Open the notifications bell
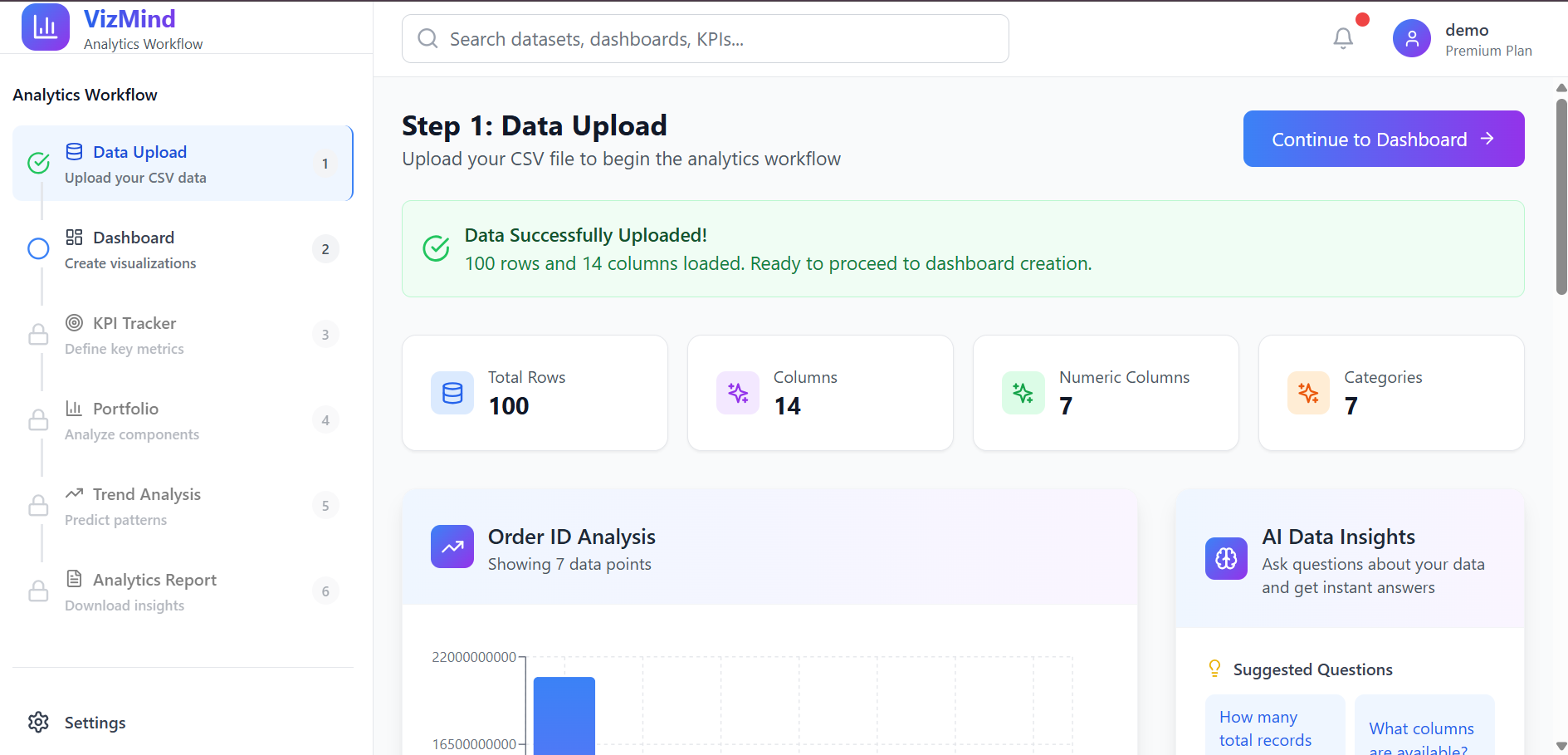Viewport: 1568px width, 755px height. [1343, 38]
